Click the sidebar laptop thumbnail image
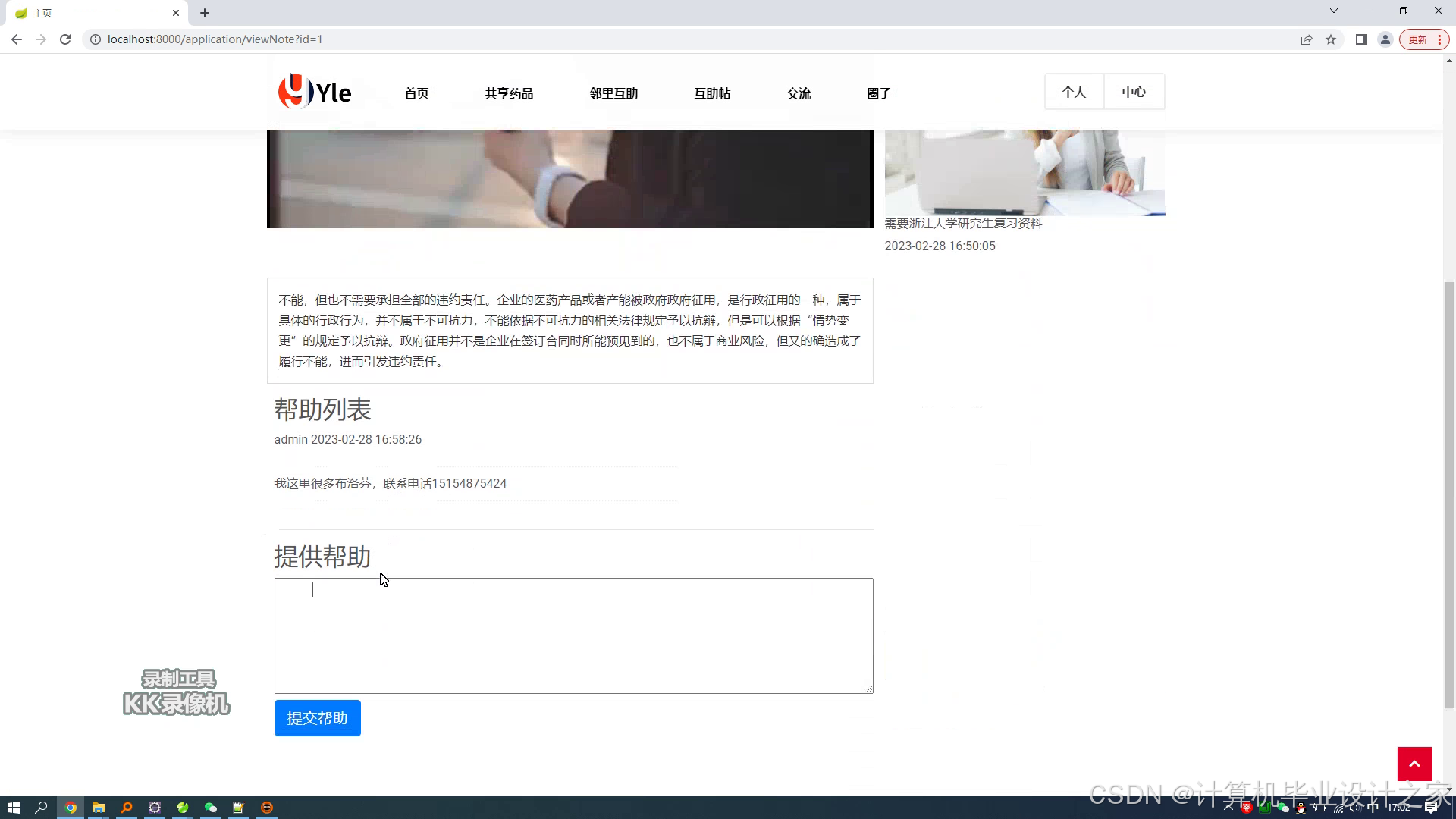Image resolution: width=1456 pixels, height=819 pixels. coord(1024,172)
